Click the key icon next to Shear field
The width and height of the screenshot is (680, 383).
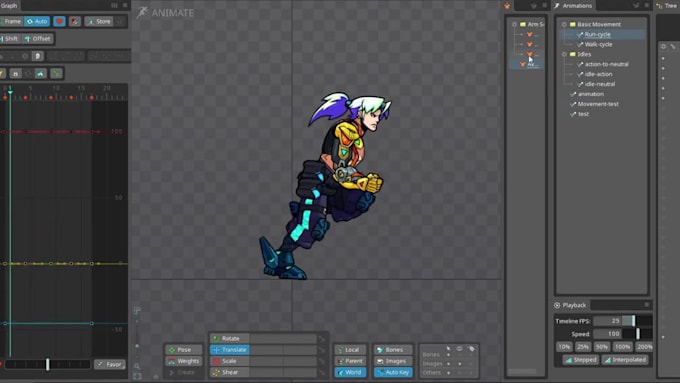[x=322, y=372]
